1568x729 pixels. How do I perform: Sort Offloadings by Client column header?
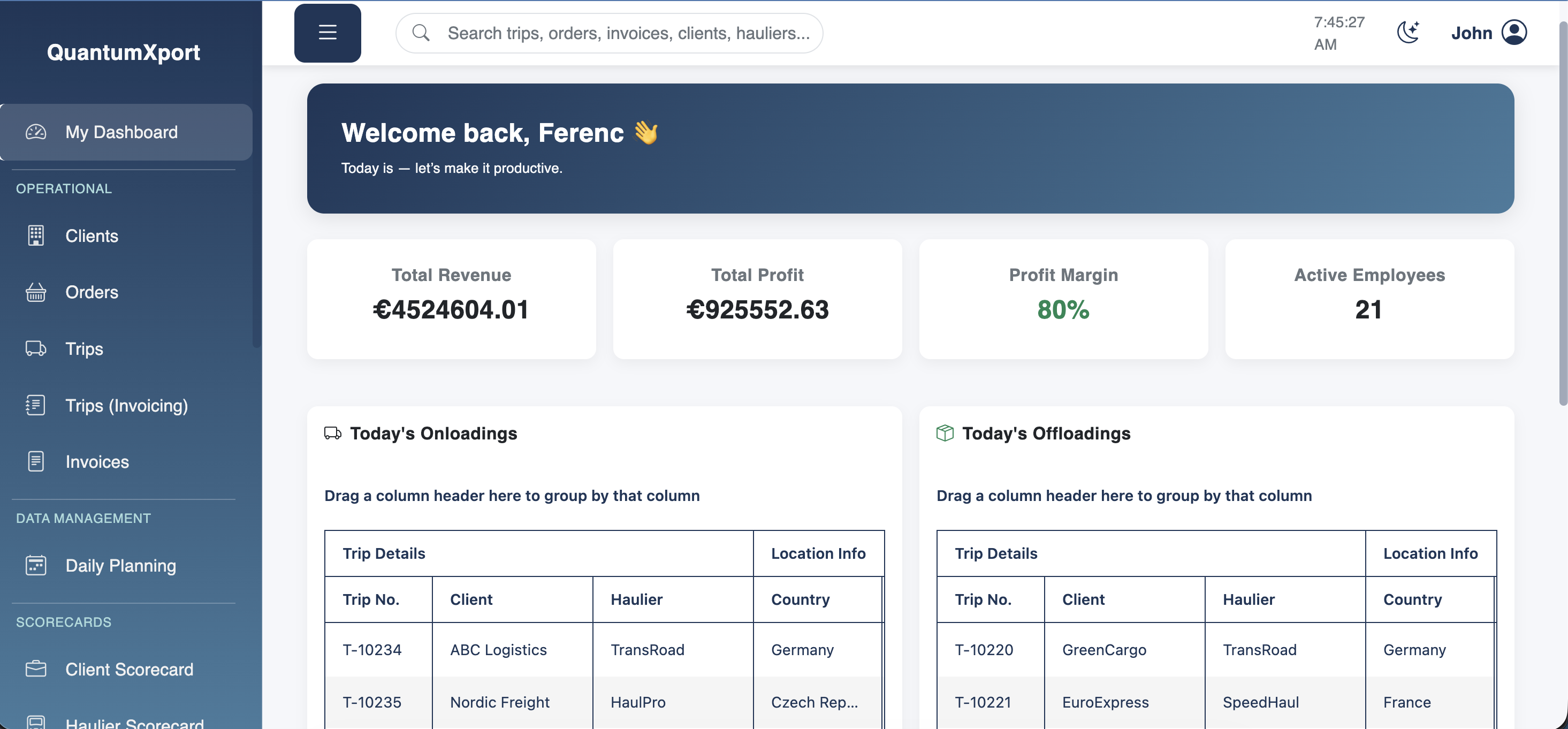point(1083,600)
